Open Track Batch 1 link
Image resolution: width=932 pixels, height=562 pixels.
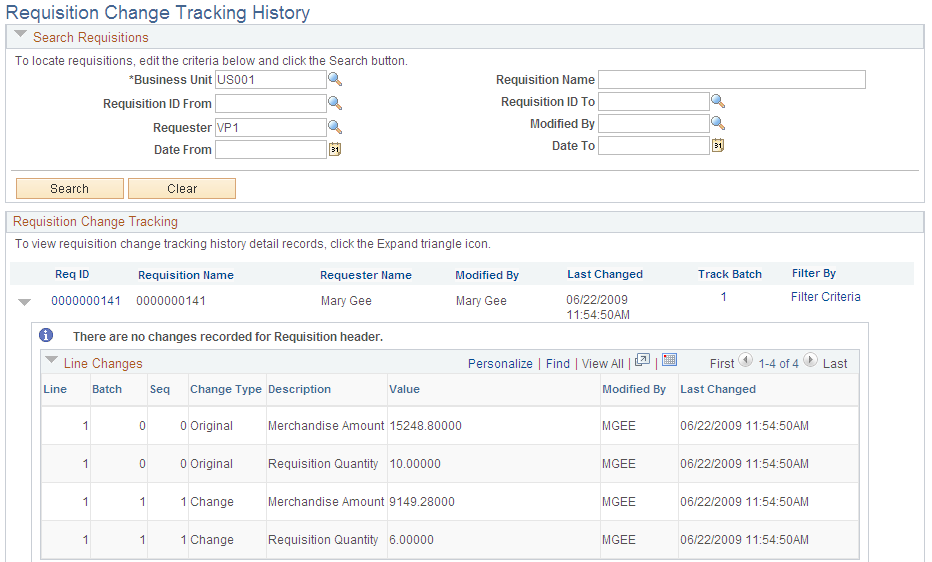[723, 296]
